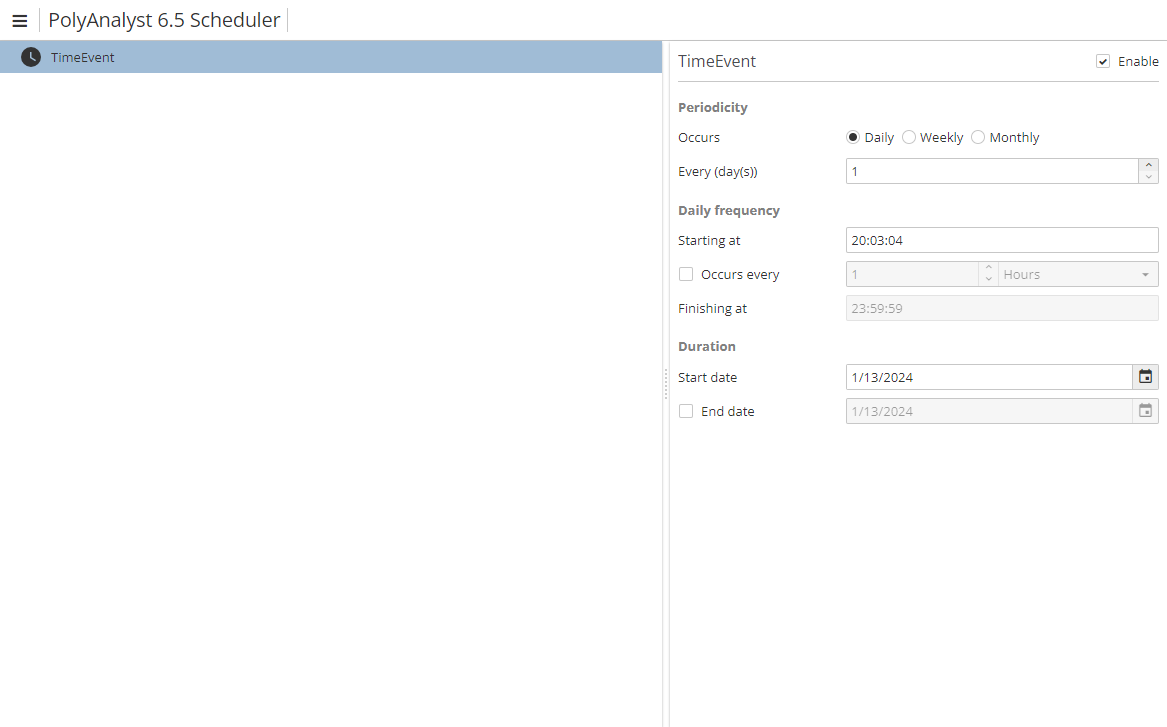Click the Every (day(s)) number field

pos(990,171)
